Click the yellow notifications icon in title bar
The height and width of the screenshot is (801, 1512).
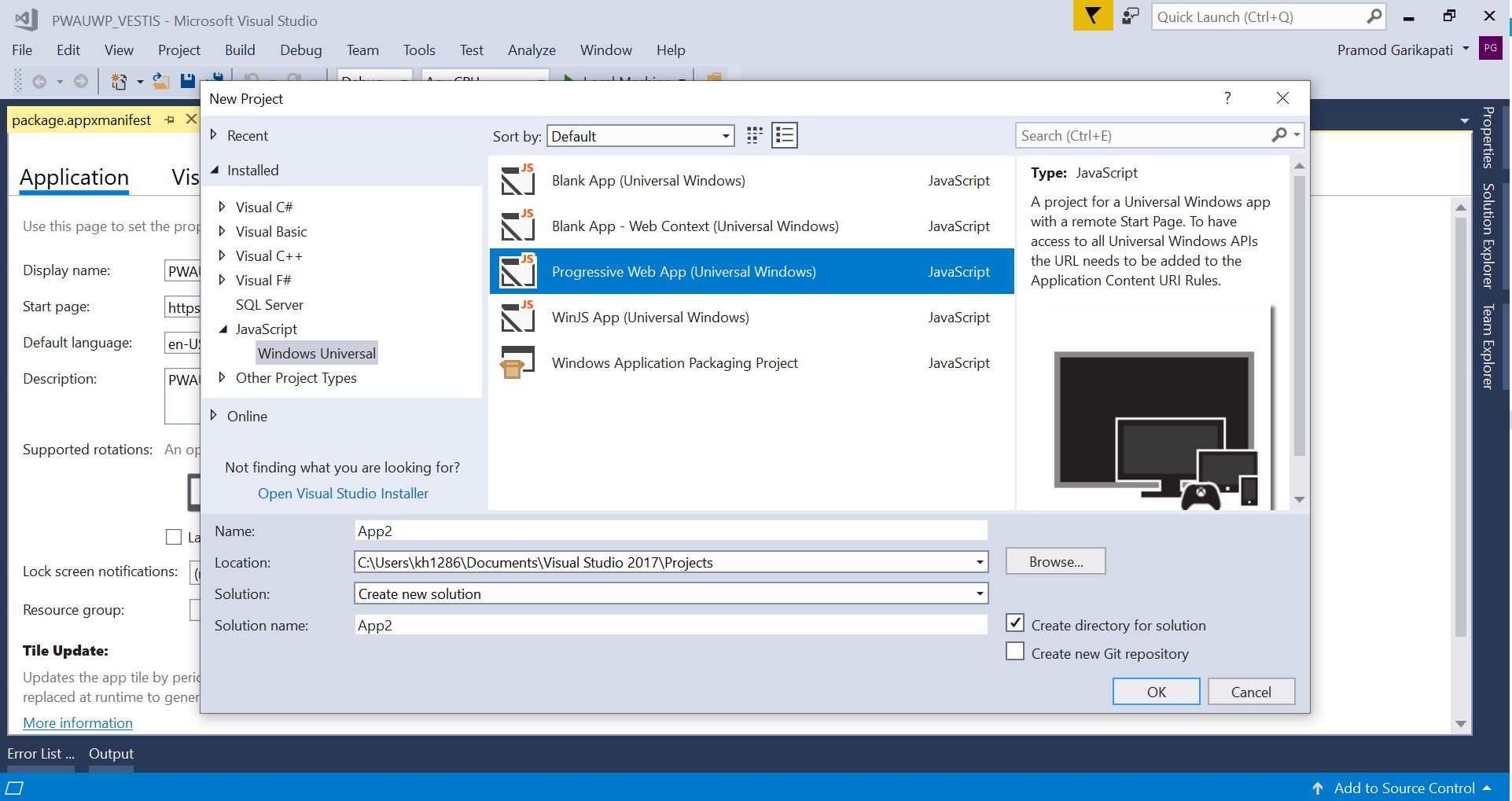pyautogui.click(x=1092, y=15)
